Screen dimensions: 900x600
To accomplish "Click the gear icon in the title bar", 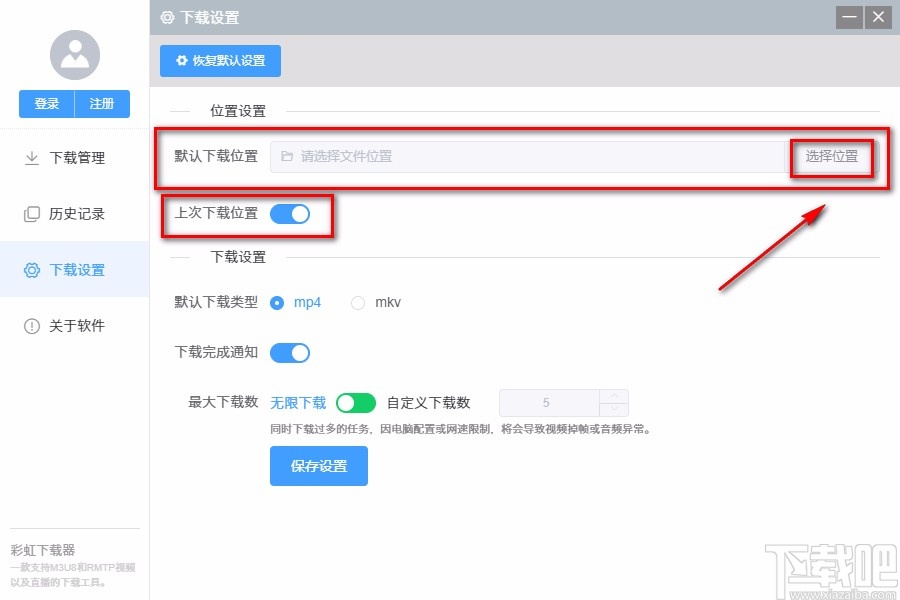I will (165, 17).
